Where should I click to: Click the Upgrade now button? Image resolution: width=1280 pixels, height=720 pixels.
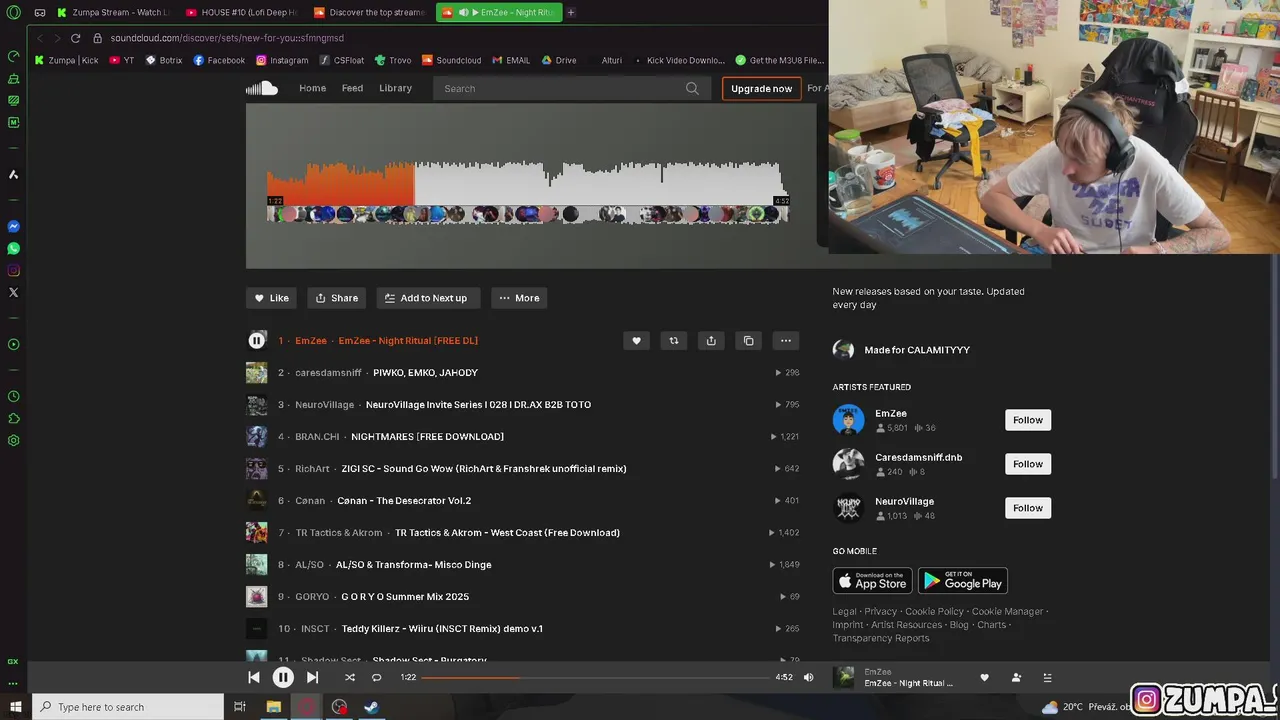(761, 88)
